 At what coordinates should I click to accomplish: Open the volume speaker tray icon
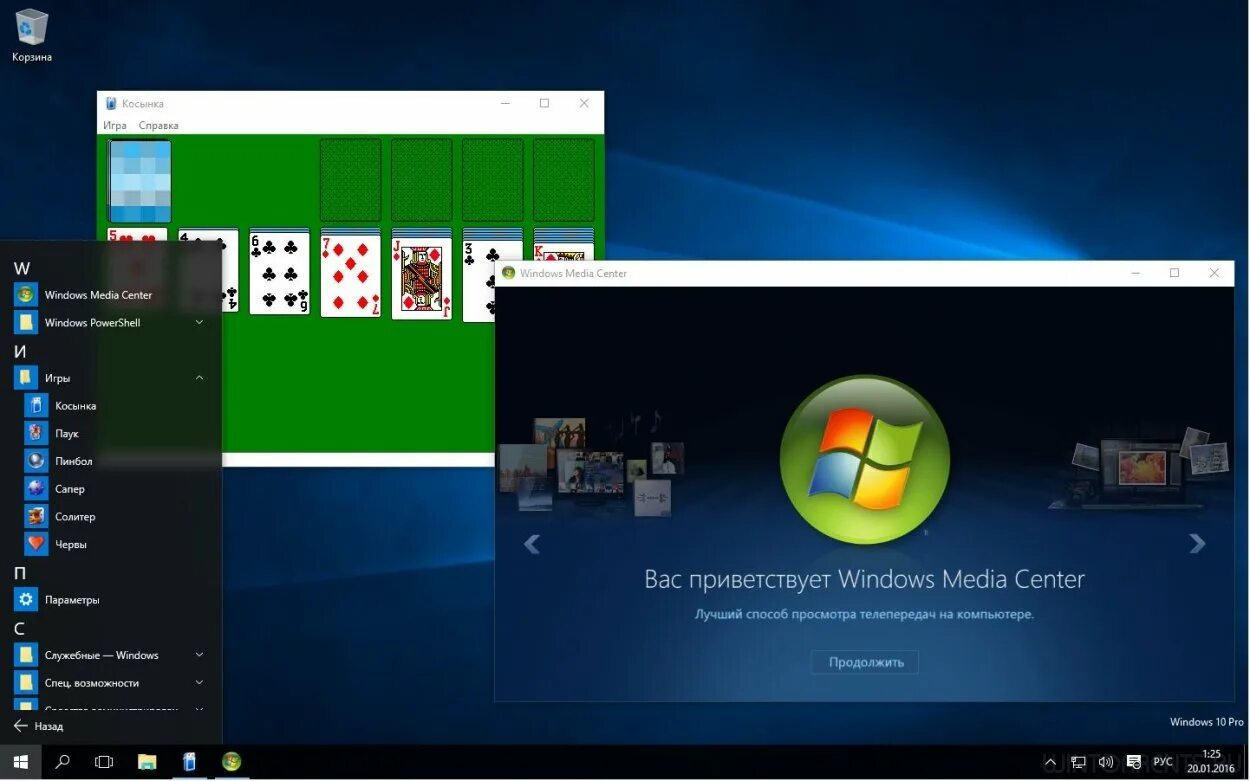click(1106, 762)
